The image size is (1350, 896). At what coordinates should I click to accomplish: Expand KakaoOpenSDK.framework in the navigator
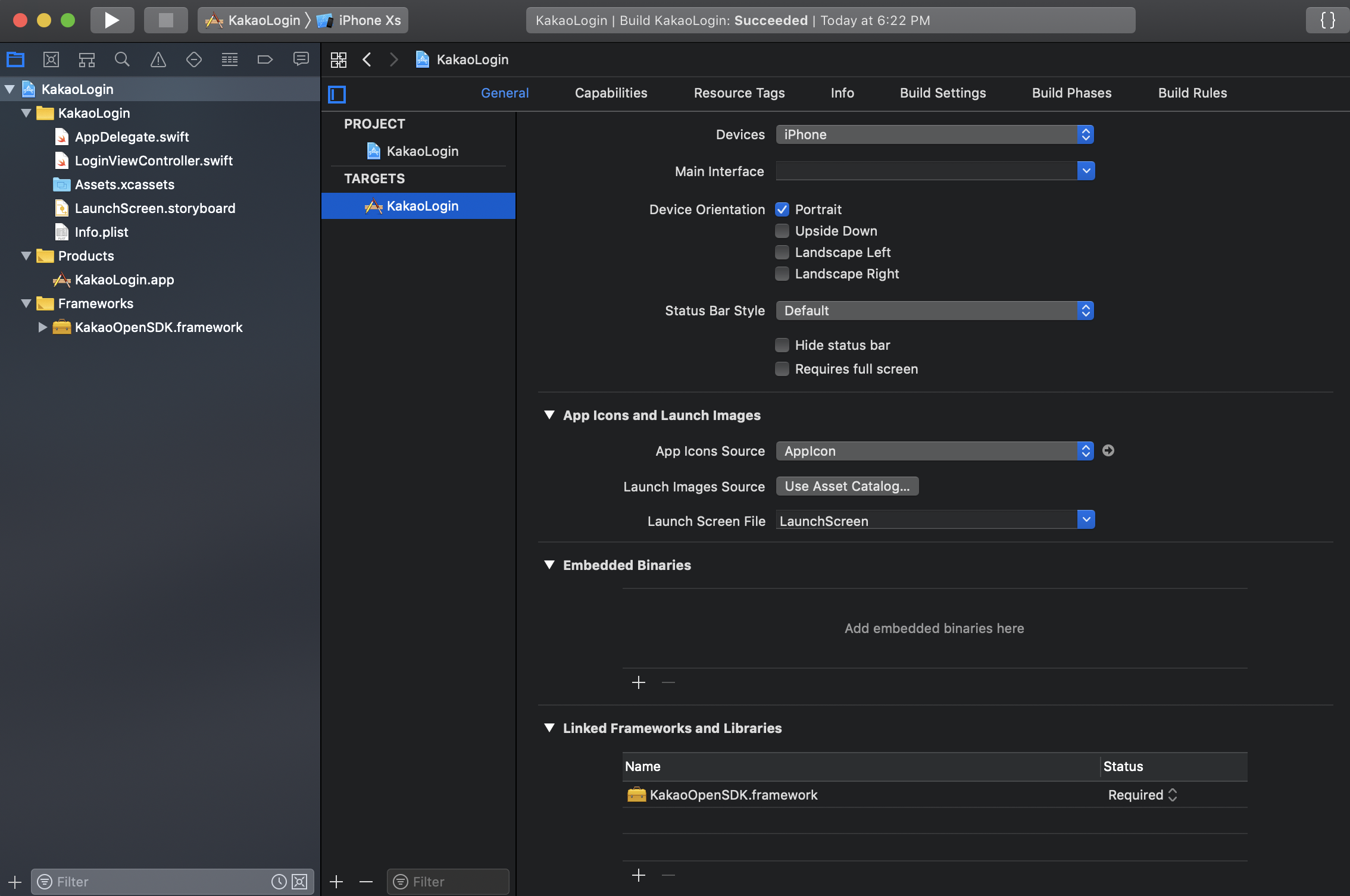pos(42,327)
